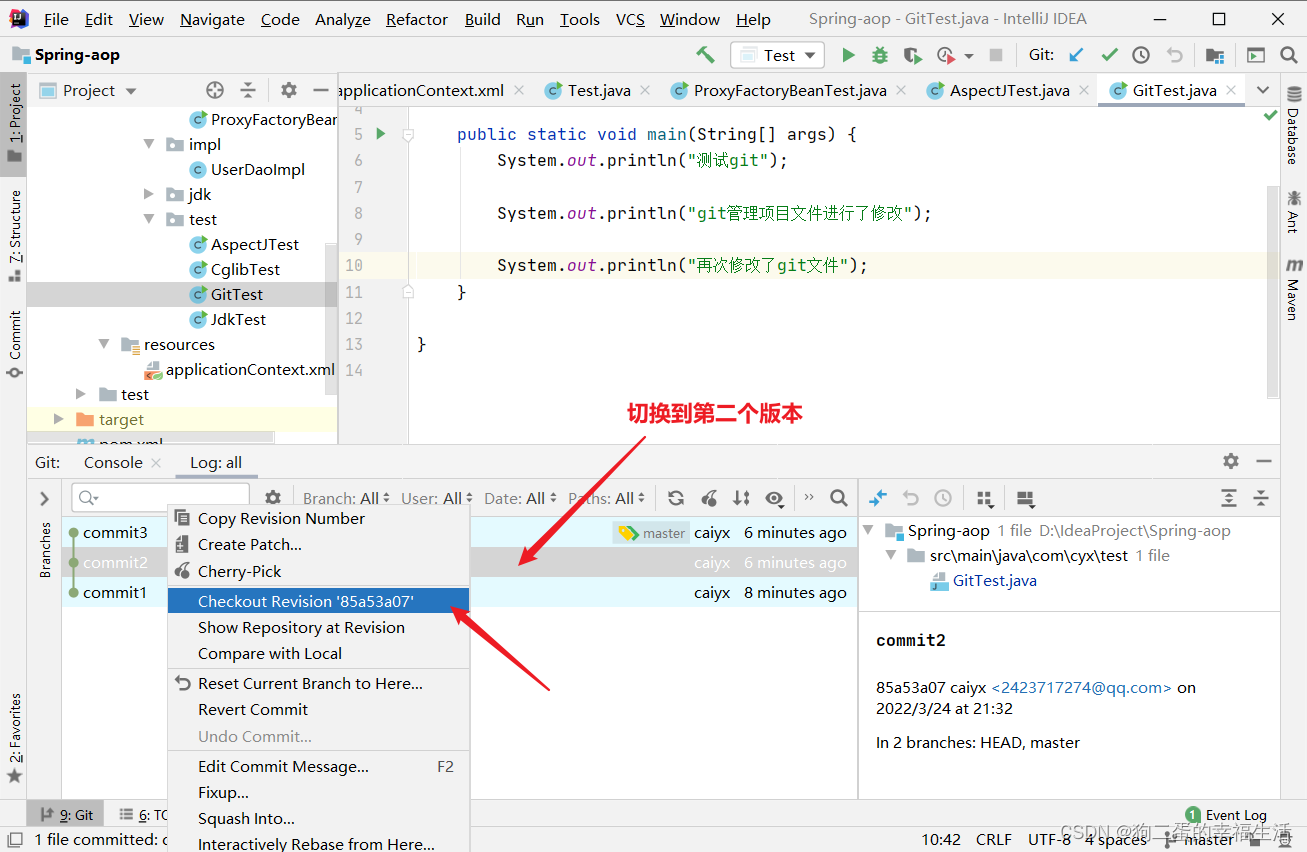Select Revert Commit menu entry
The width and height of the screenshot is (1307, 852).
coord(318,709)
